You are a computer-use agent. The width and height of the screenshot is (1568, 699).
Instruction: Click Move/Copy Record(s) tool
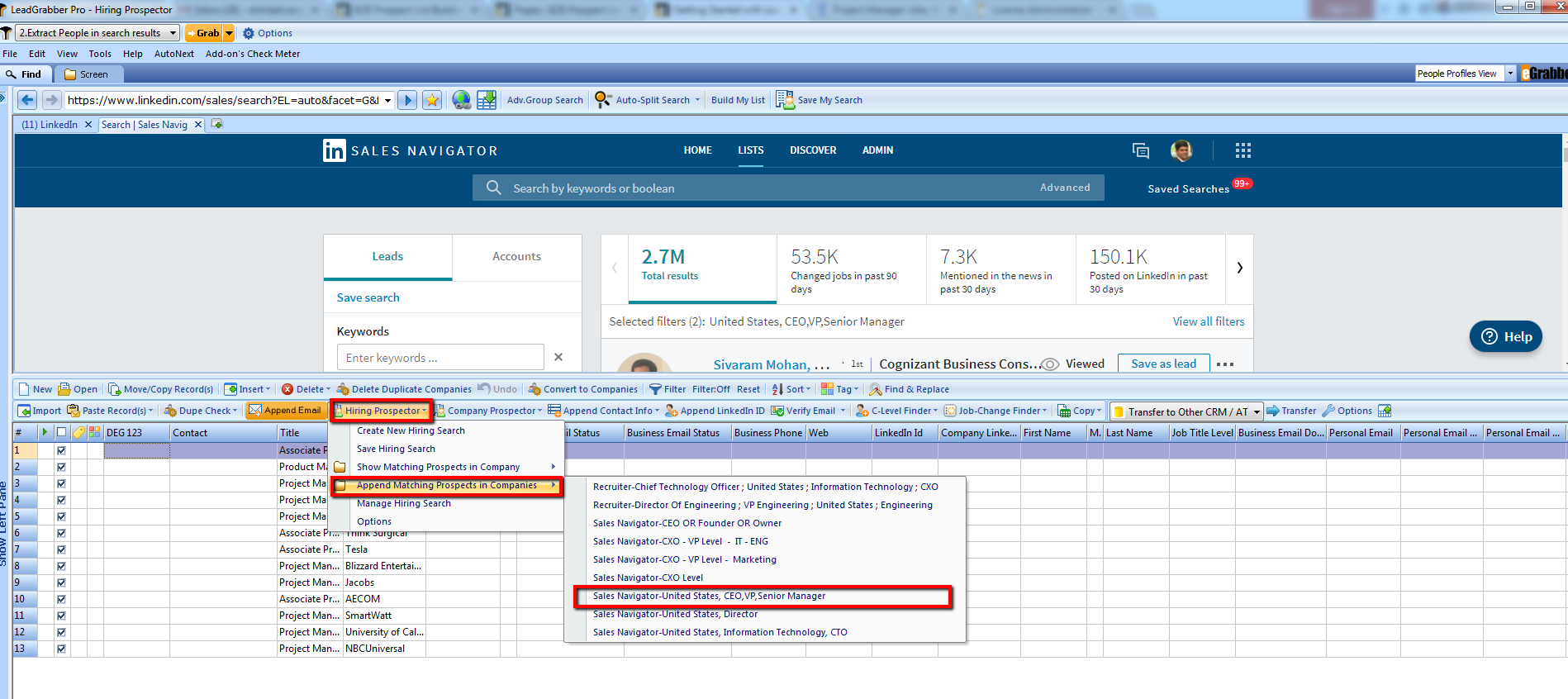point(161,389)
